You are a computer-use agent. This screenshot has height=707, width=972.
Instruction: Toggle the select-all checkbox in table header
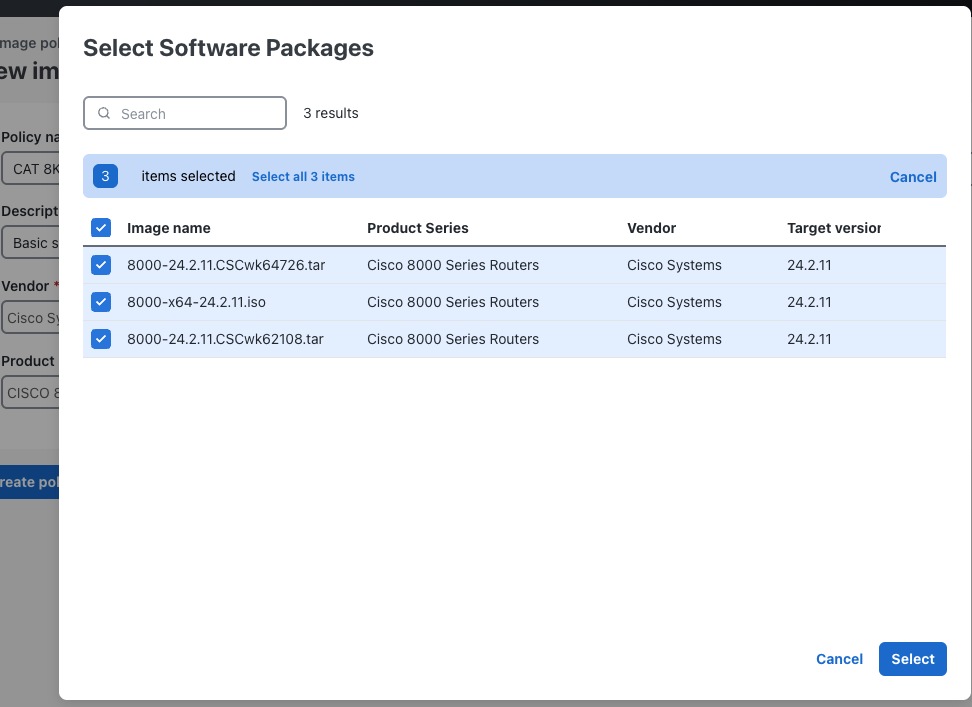point(101,227)
